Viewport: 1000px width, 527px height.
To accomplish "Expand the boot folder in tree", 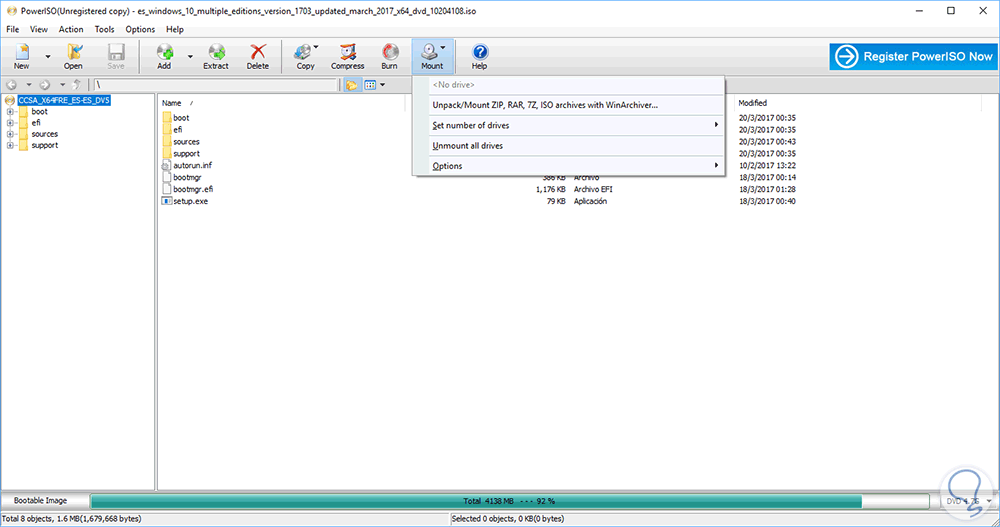I will pyautogui.click(x=10, y=112).
